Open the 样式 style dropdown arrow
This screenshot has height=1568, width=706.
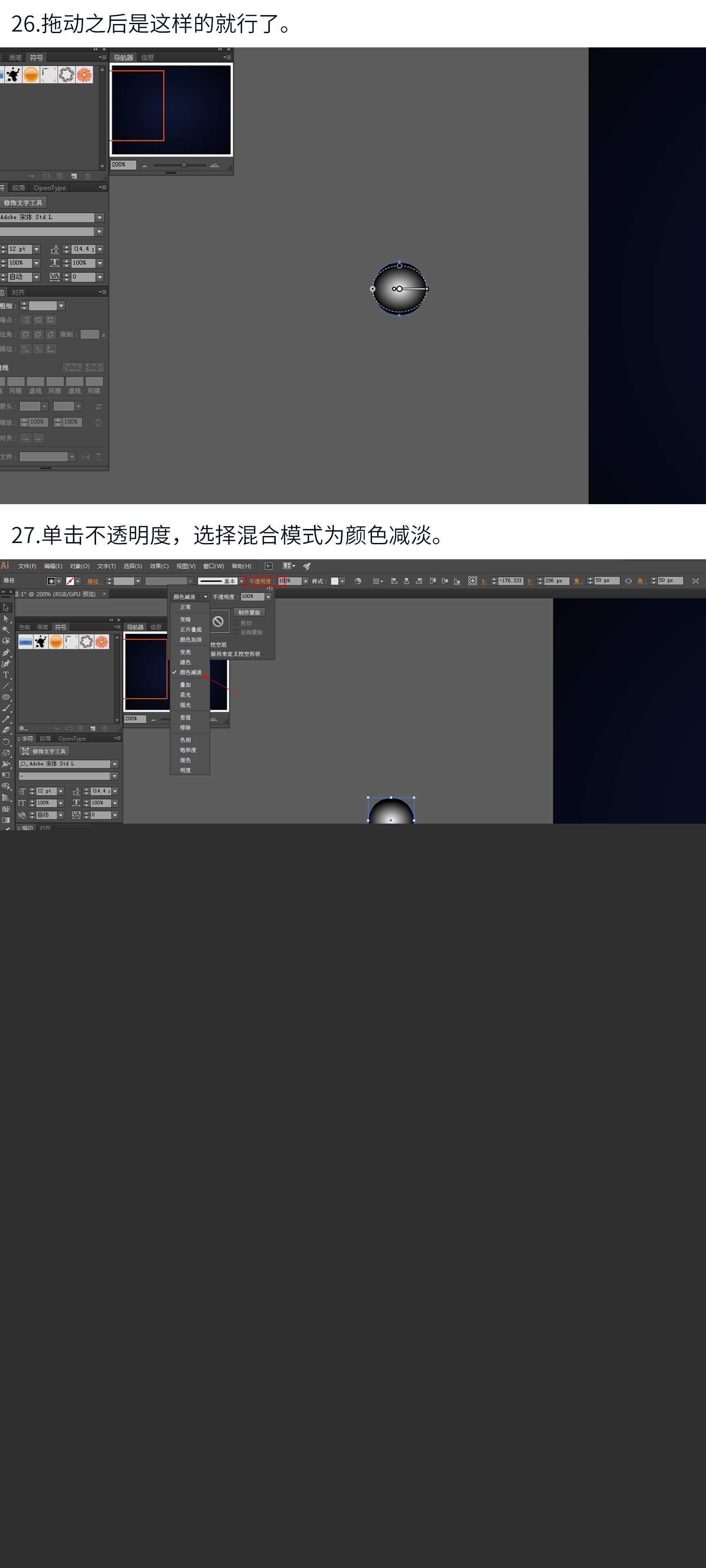[x=342, y=581]
